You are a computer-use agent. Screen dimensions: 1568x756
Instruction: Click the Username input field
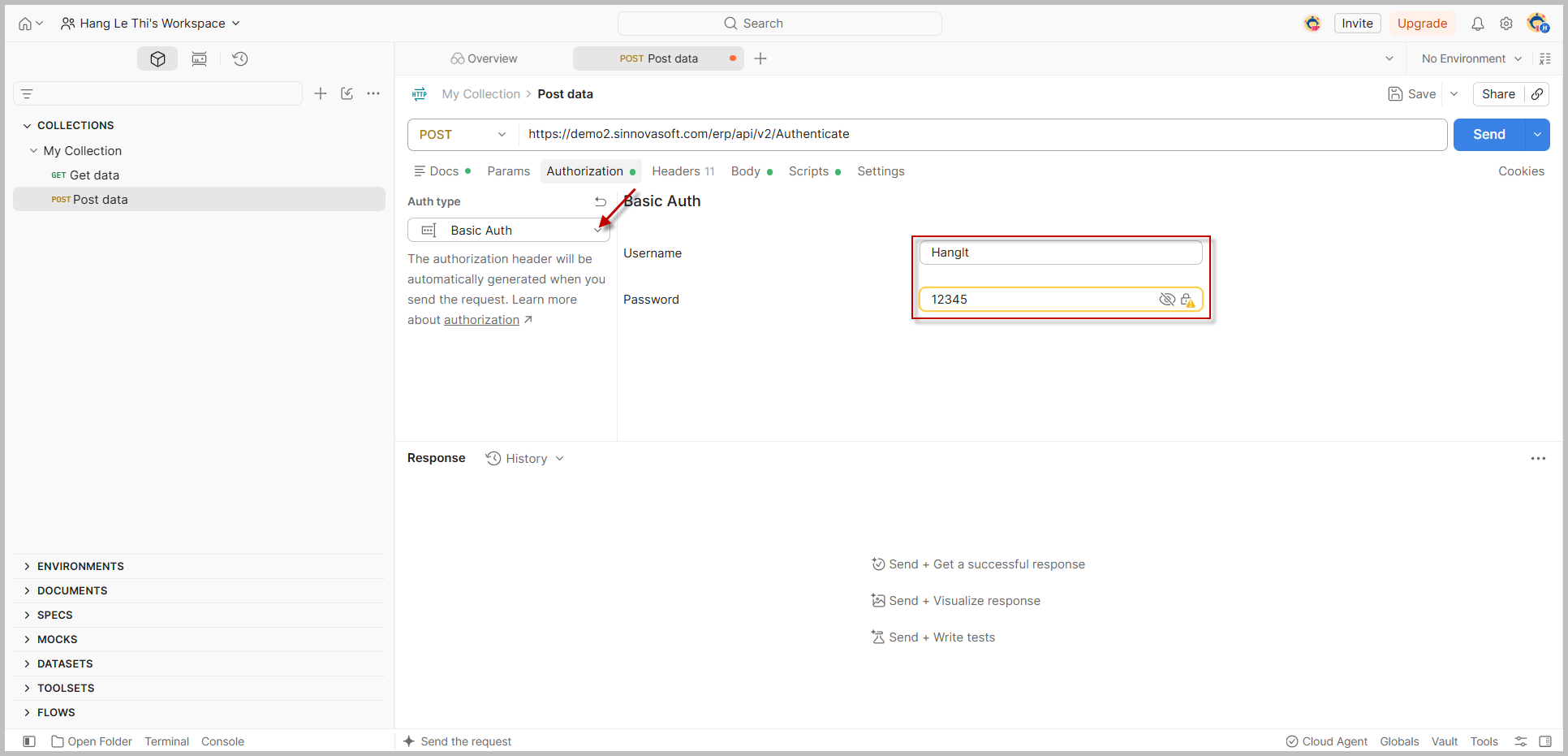click(x=1061, y=253)
